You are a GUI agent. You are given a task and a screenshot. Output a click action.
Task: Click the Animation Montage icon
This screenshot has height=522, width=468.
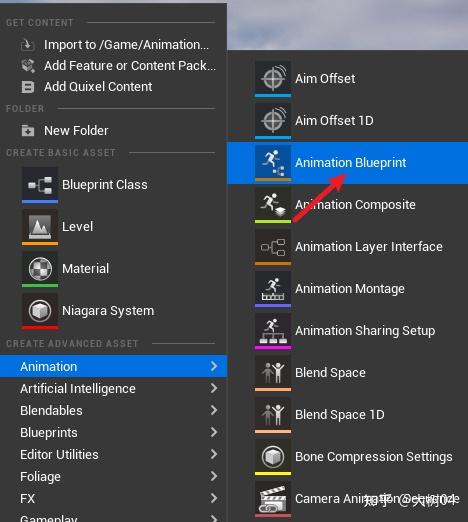(273, 289)
